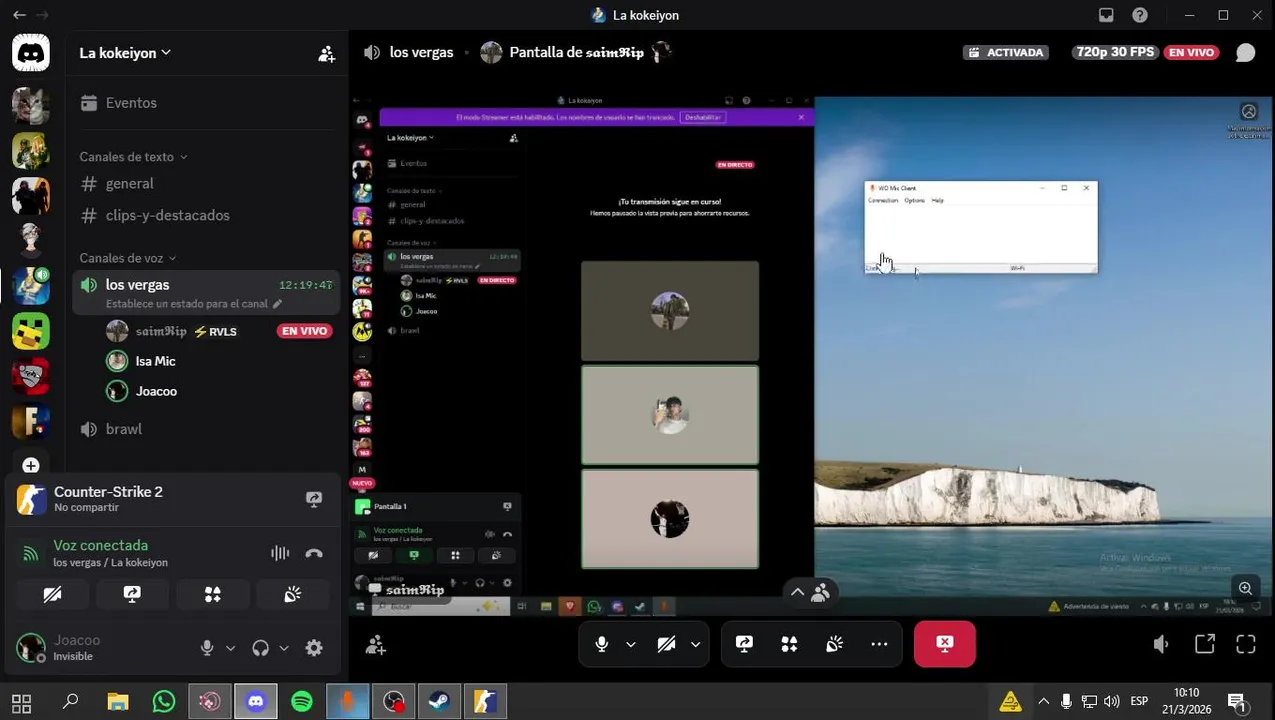Open Discord home direct messages
This screenshot has height=720, width=1275.
point(31,53)
